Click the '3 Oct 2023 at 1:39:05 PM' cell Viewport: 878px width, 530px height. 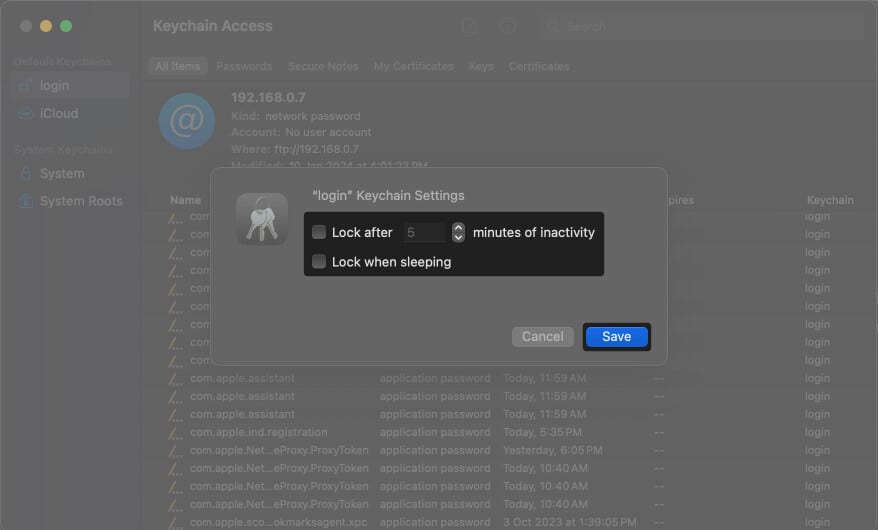click(569, 522)
